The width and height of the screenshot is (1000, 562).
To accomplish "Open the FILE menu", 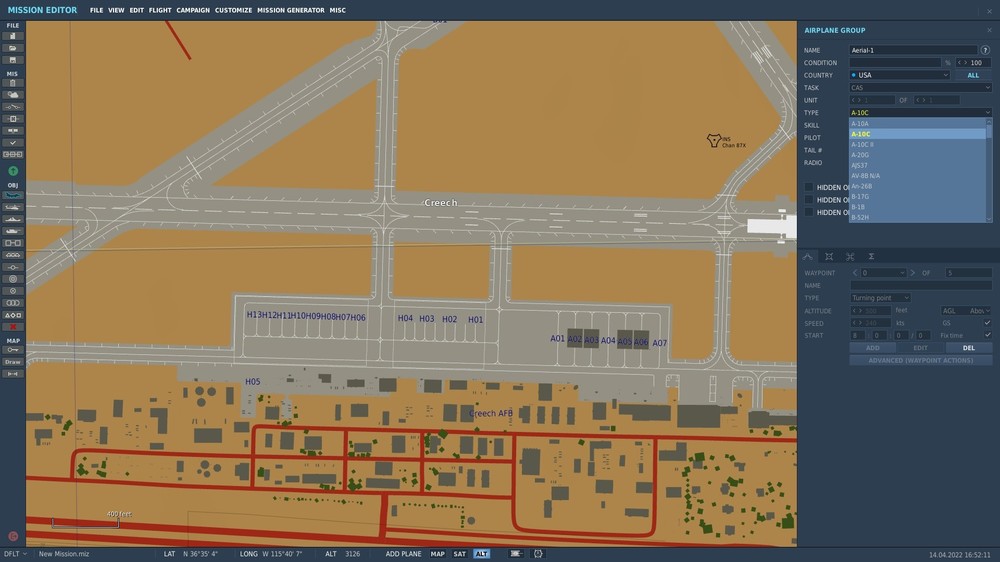I will 96,10.
